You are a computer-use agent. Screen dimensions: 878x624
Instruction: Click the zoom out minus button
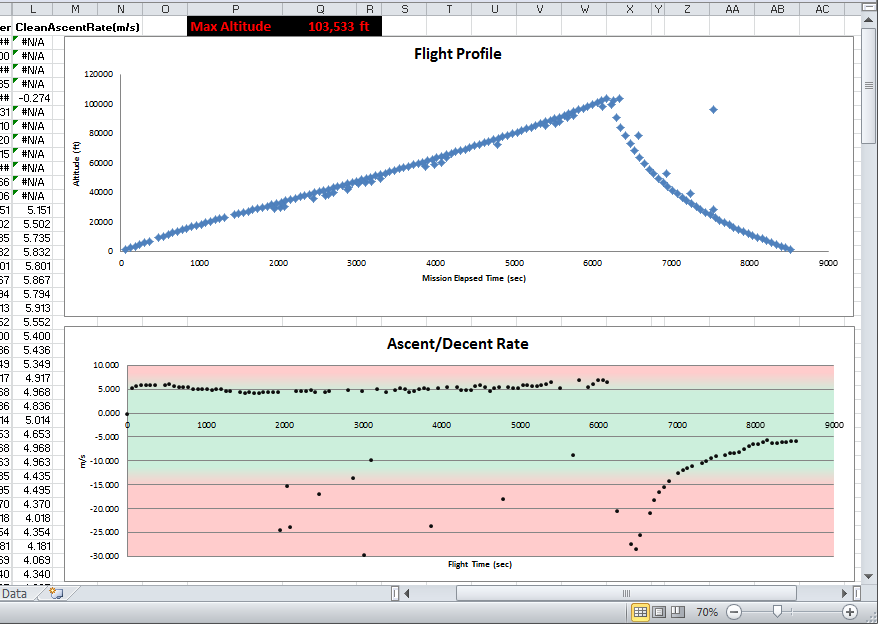click(x=733, y=611)
